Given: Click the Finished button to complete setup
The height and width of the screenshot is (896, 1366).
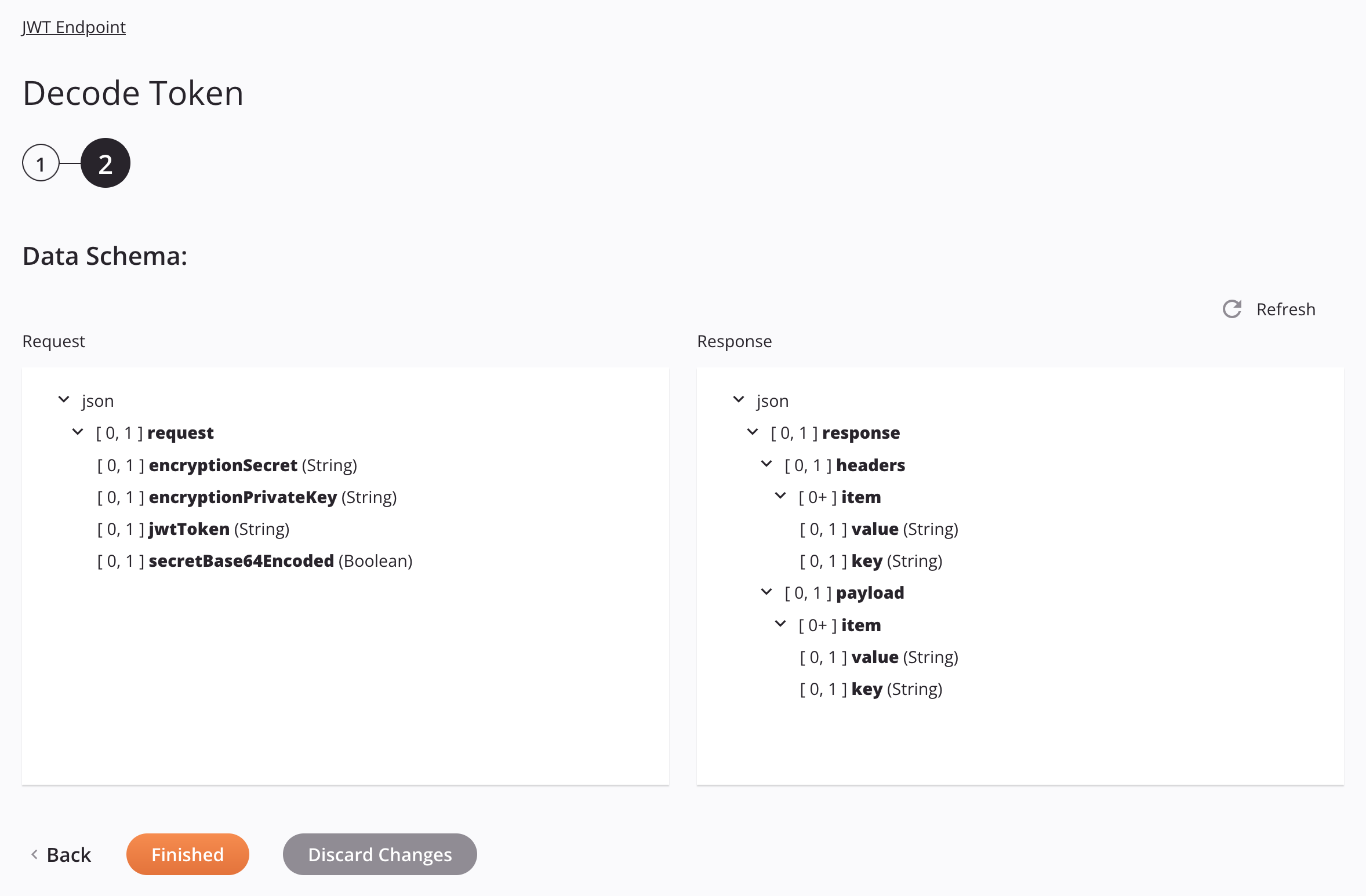Looking at the screenshot, I should pyautogui.click(x=187, y=855).
